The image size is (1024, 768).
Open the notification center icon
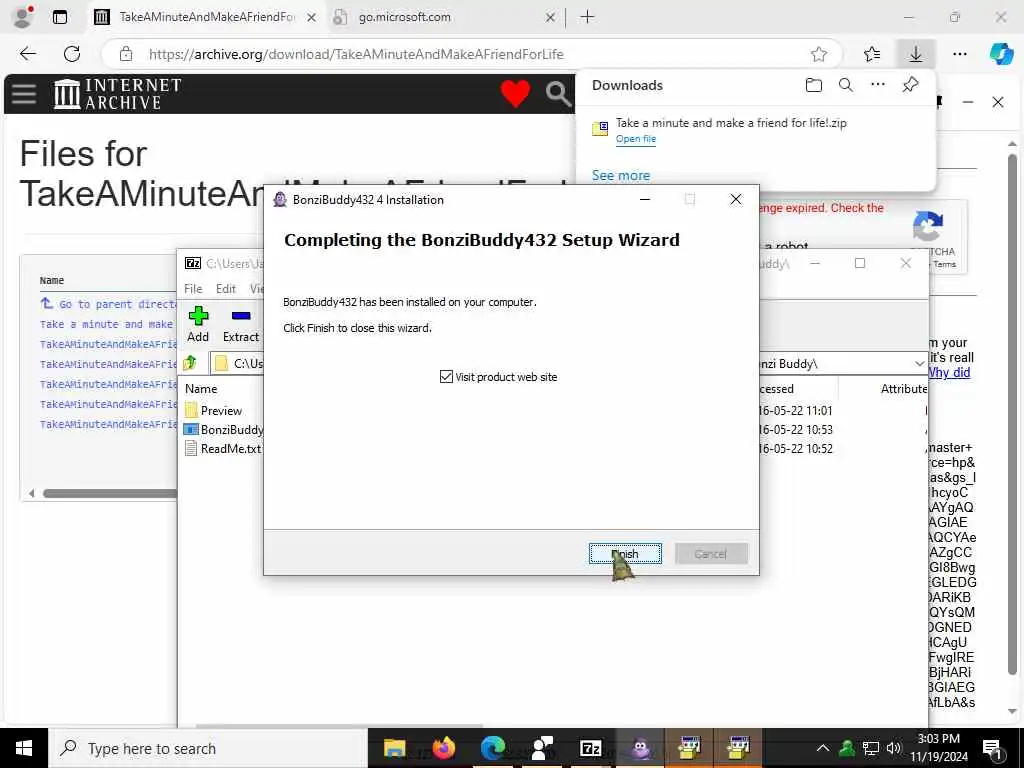(x=993, y=748)
